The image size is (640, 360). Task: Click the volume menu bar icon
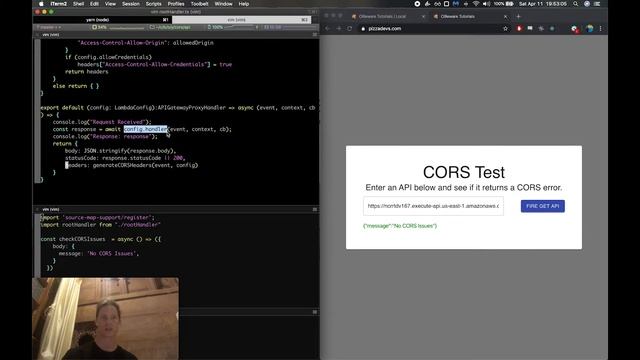[x=486, y=4]
